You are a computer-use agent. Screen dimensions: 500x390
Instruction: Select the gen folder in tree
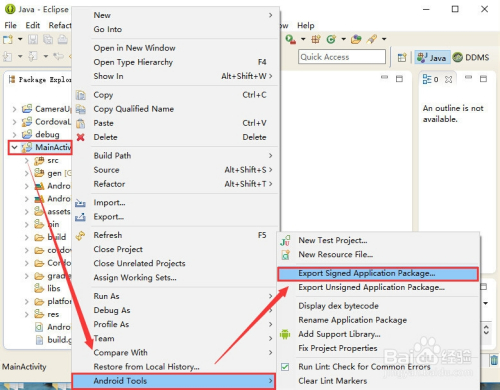[x=53, y=173]
